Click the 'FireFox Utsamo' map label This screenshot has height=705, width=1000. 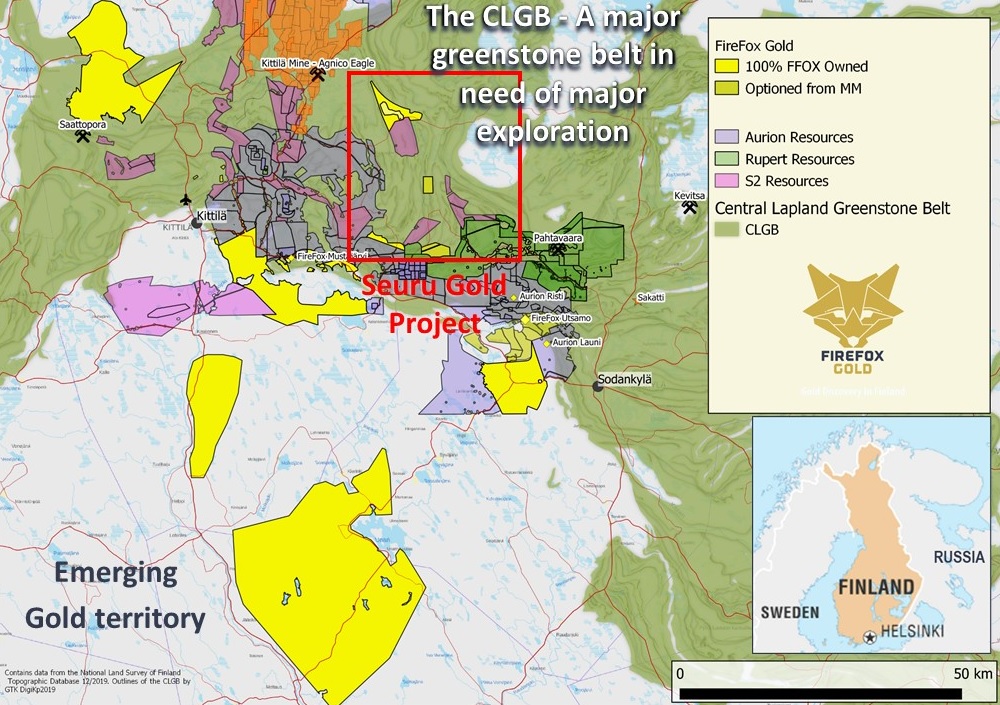click(561, 318)
